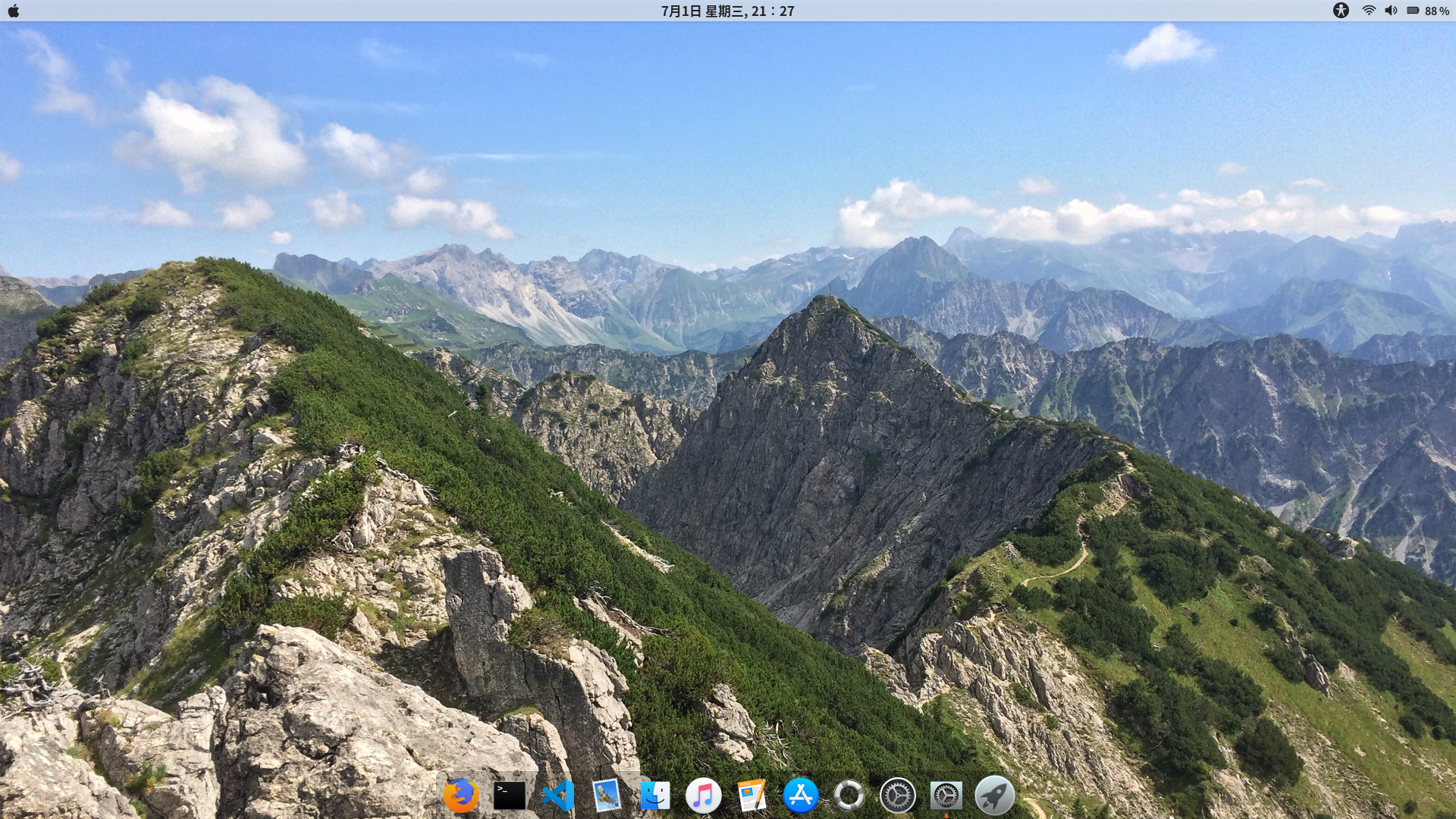
Task: Browse the App Store
Action: point(801,795)
